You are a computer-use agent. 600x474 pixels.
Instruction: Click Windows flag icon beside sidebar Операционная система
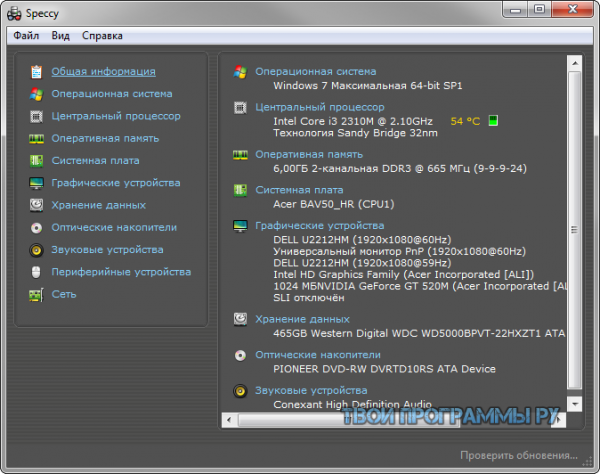(36, 94)
